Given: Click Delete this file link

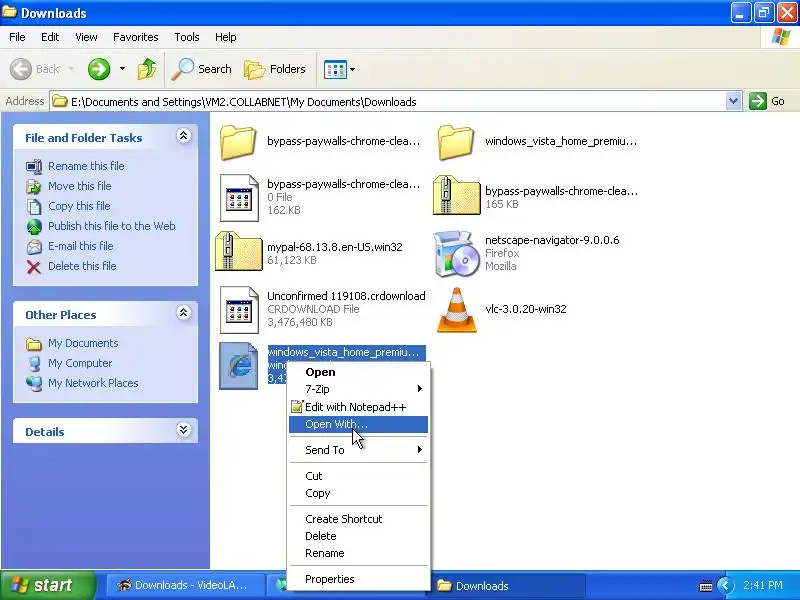Looking at the screenshot, I should [82, 266].
